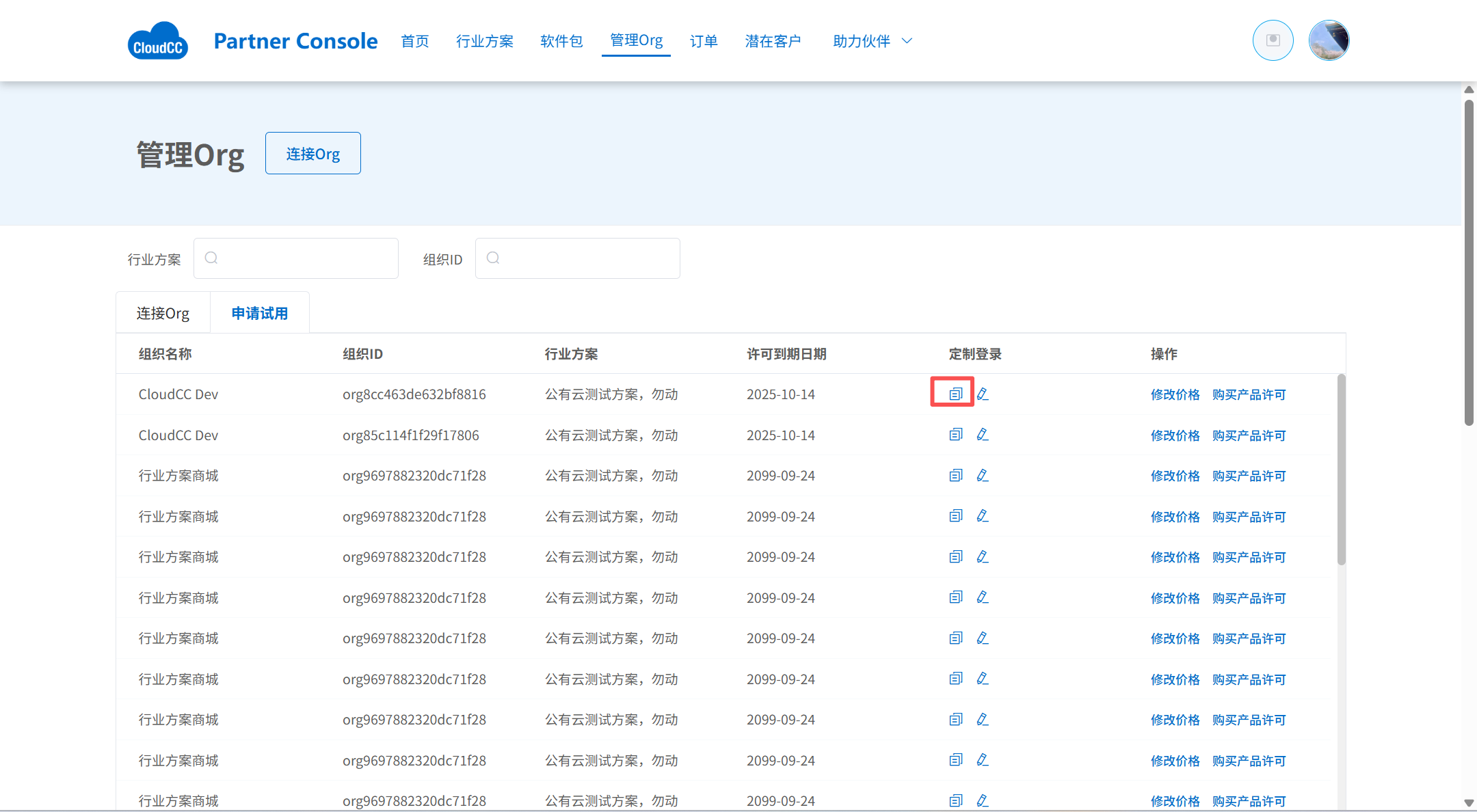Click copy icon for org85c114f1f29f17806 row
The height and width of the screenshot is (812, 1477).
tap(955, 435)
